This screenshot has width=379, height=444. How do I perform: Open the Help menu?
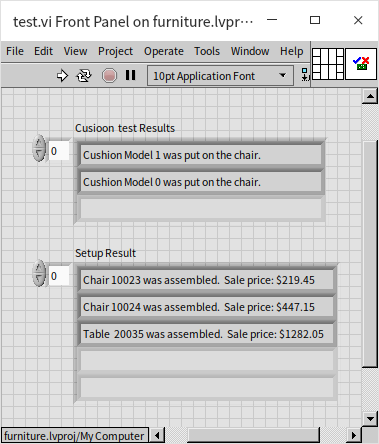click(x=292, y=51)
